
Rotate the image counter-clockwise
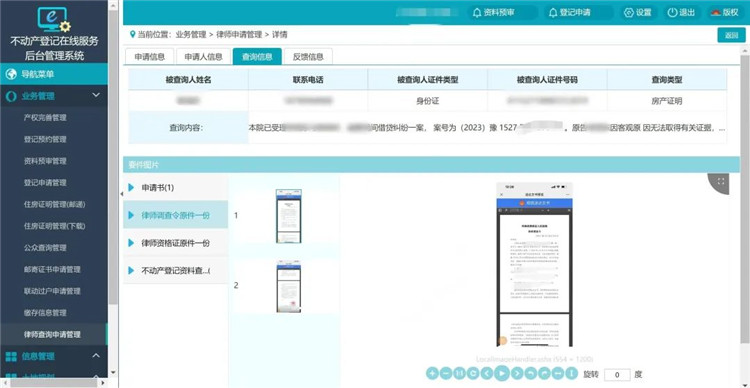tap(531, 373)
